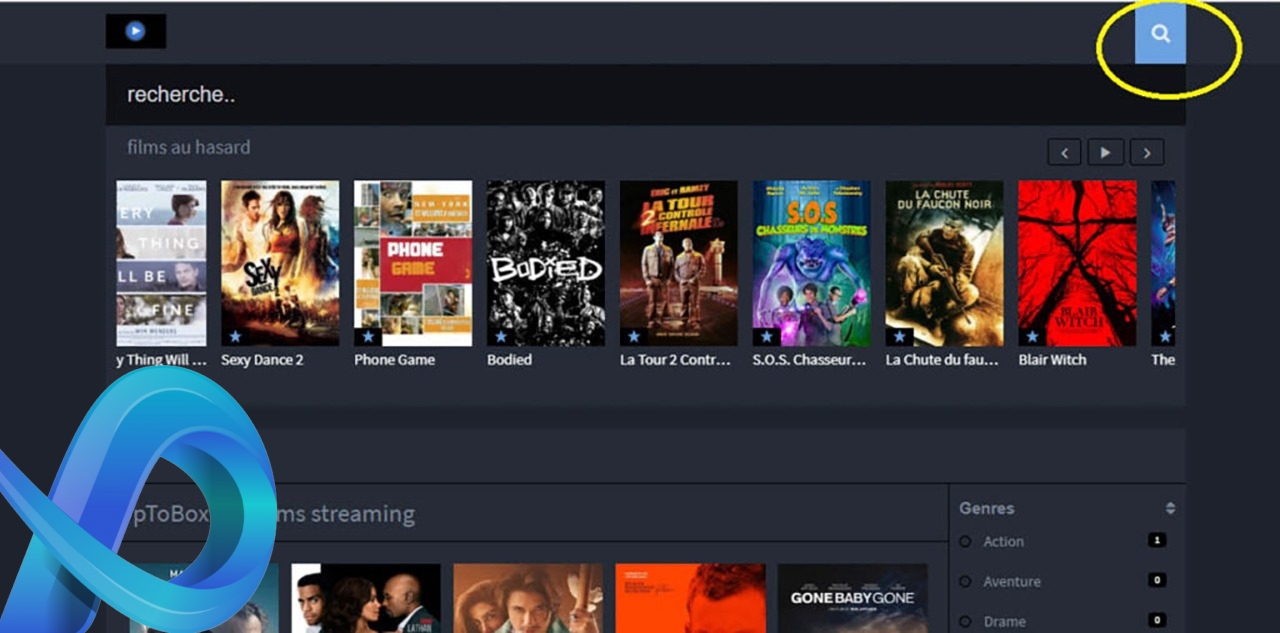Click the 'films au hasard' heading
Image resolution: width=1280 pixels, height=633 pixels.
click(x=188, y=147)
